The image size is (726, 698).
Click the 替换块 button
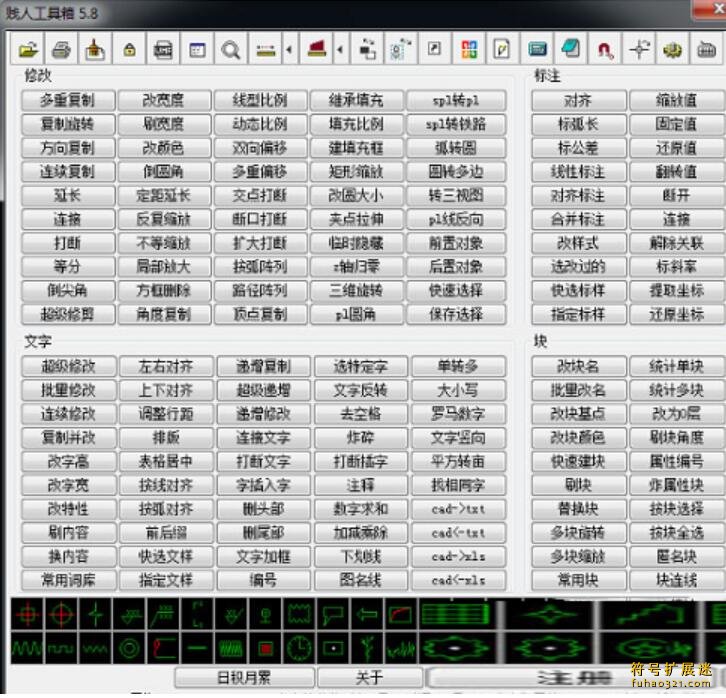[x=579, y=509]
